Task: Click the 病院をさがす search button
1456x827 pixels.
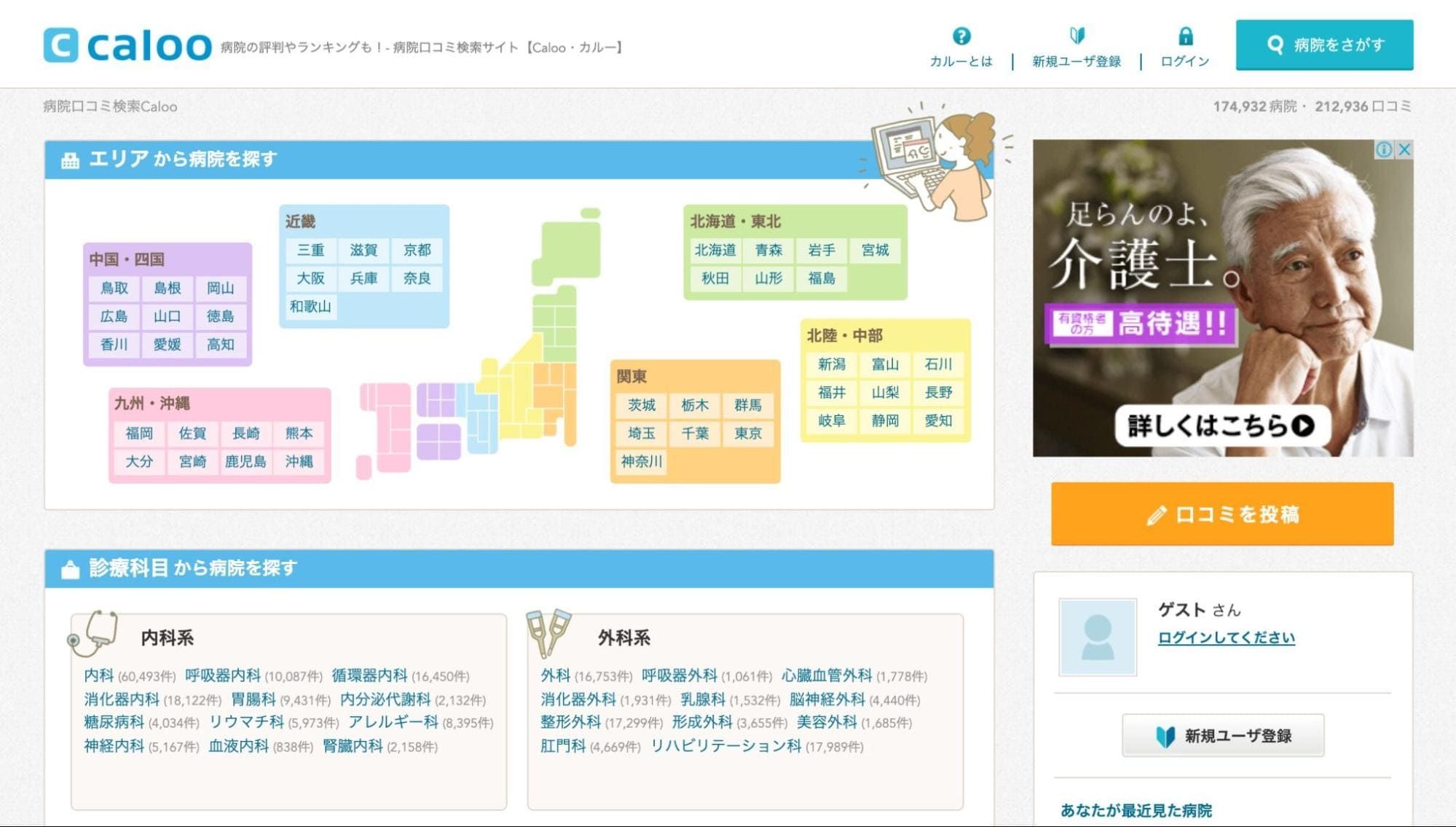Action: [x=1324, y=44]
